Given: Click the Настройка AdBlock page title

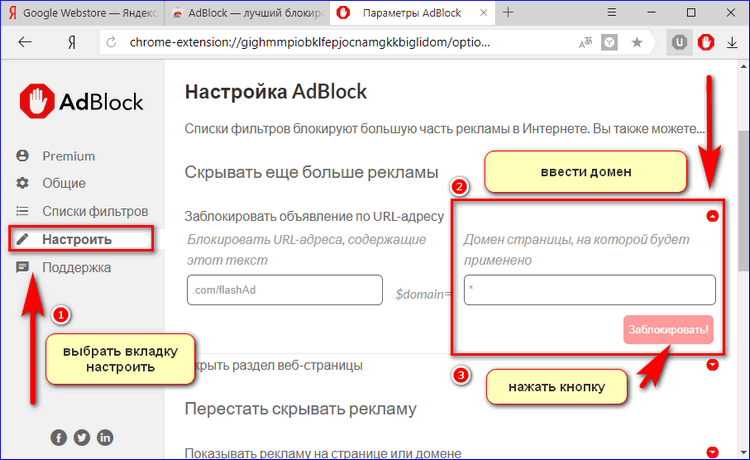Looking at the screenshot, I should (276, 91).
